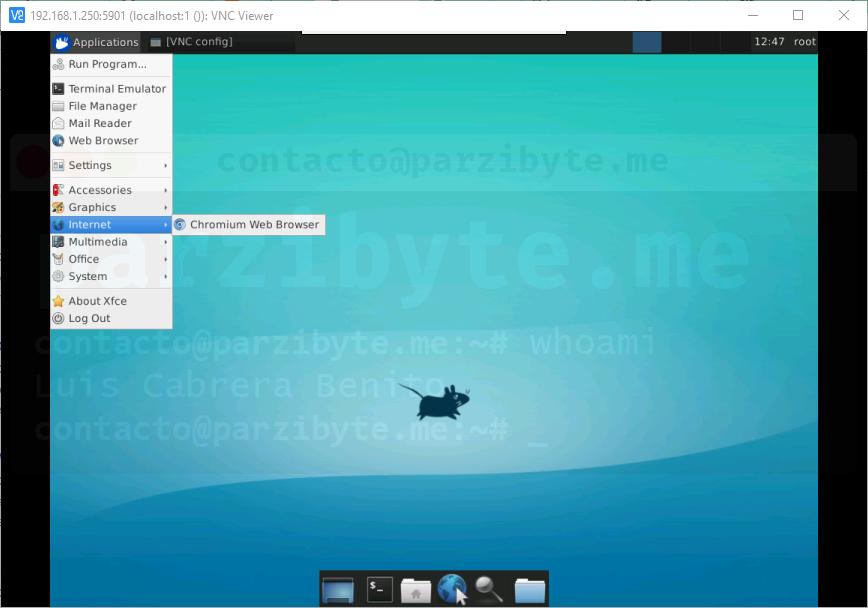Open terminal icon in bottom dock
Viewport: 868px width, 608px height.
click(380, 590)
